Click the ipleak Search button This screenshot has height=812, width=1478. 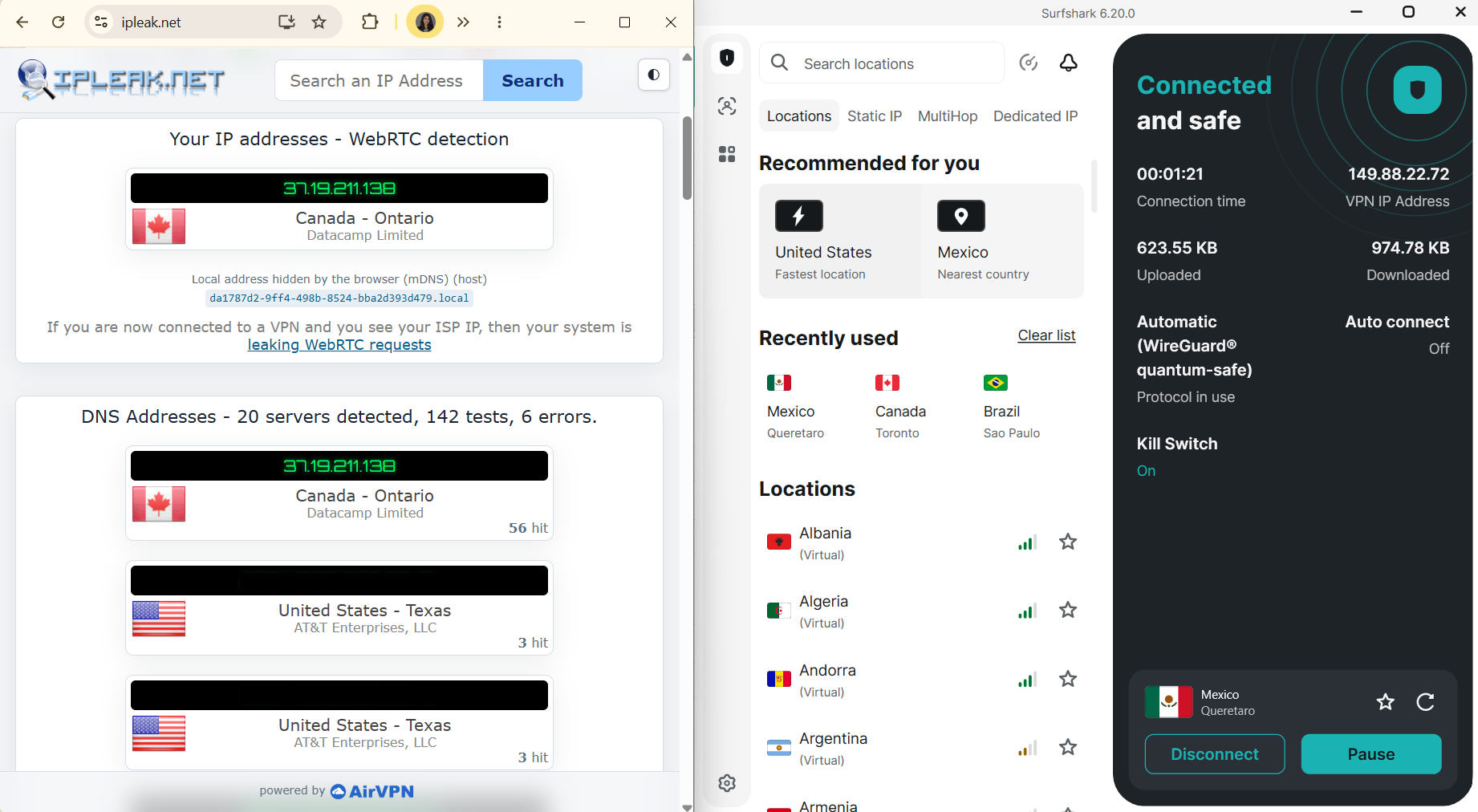click(533, 80)
